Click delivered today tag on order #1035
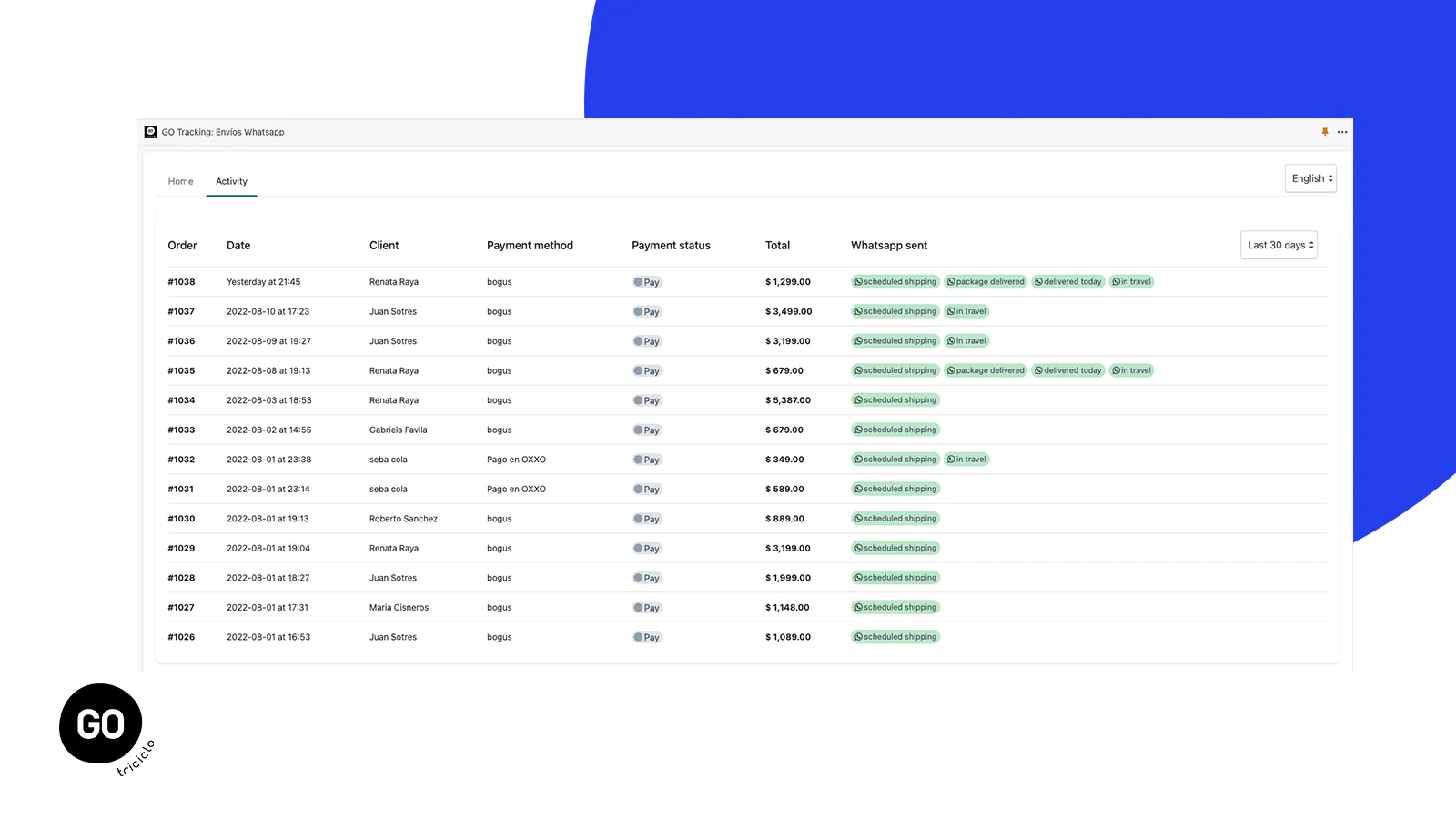The height and width of the screenshot is (819, 1456). (x=1068, y=370)
